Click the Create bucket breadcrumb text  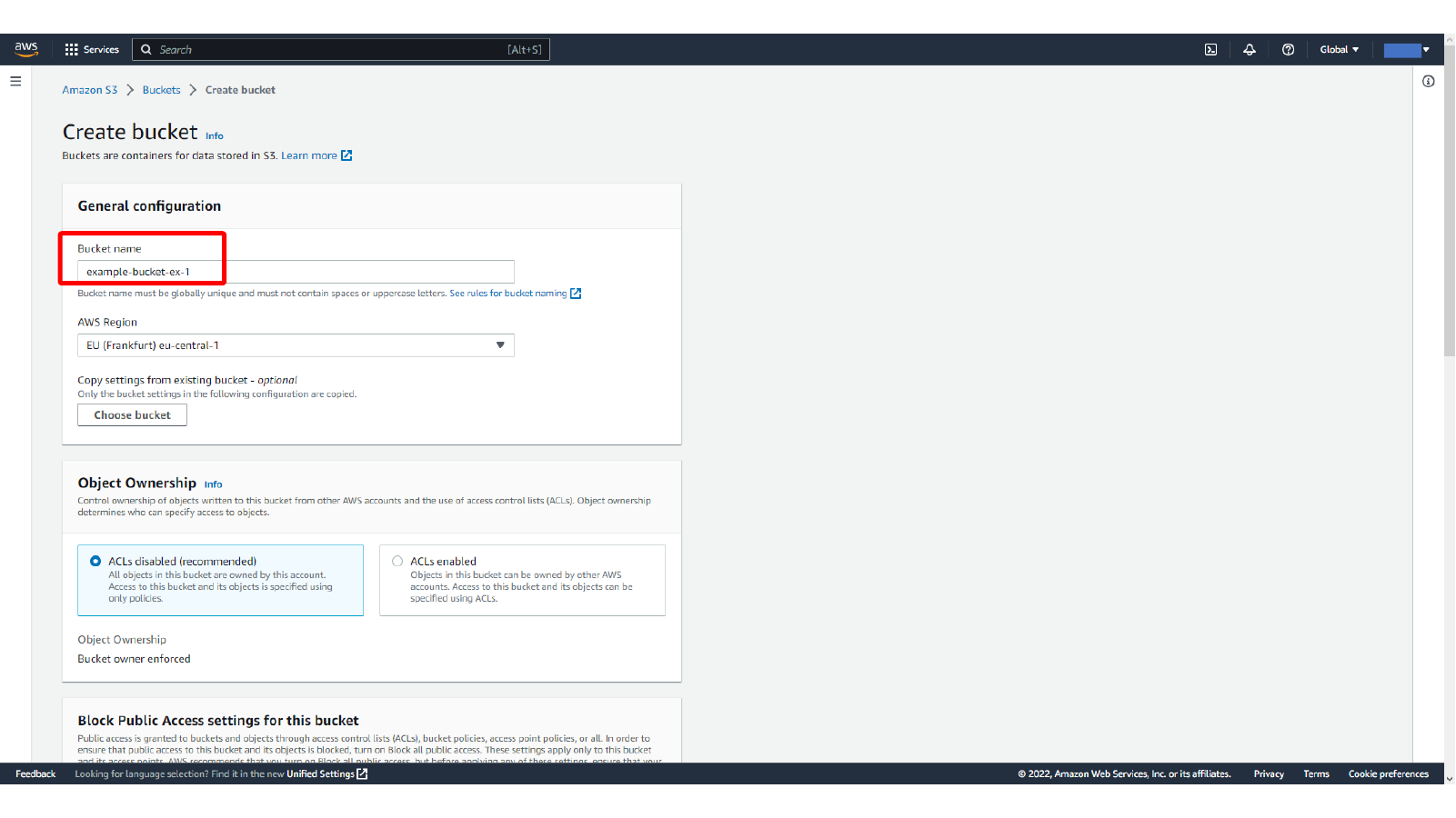[x=240, y=90]
